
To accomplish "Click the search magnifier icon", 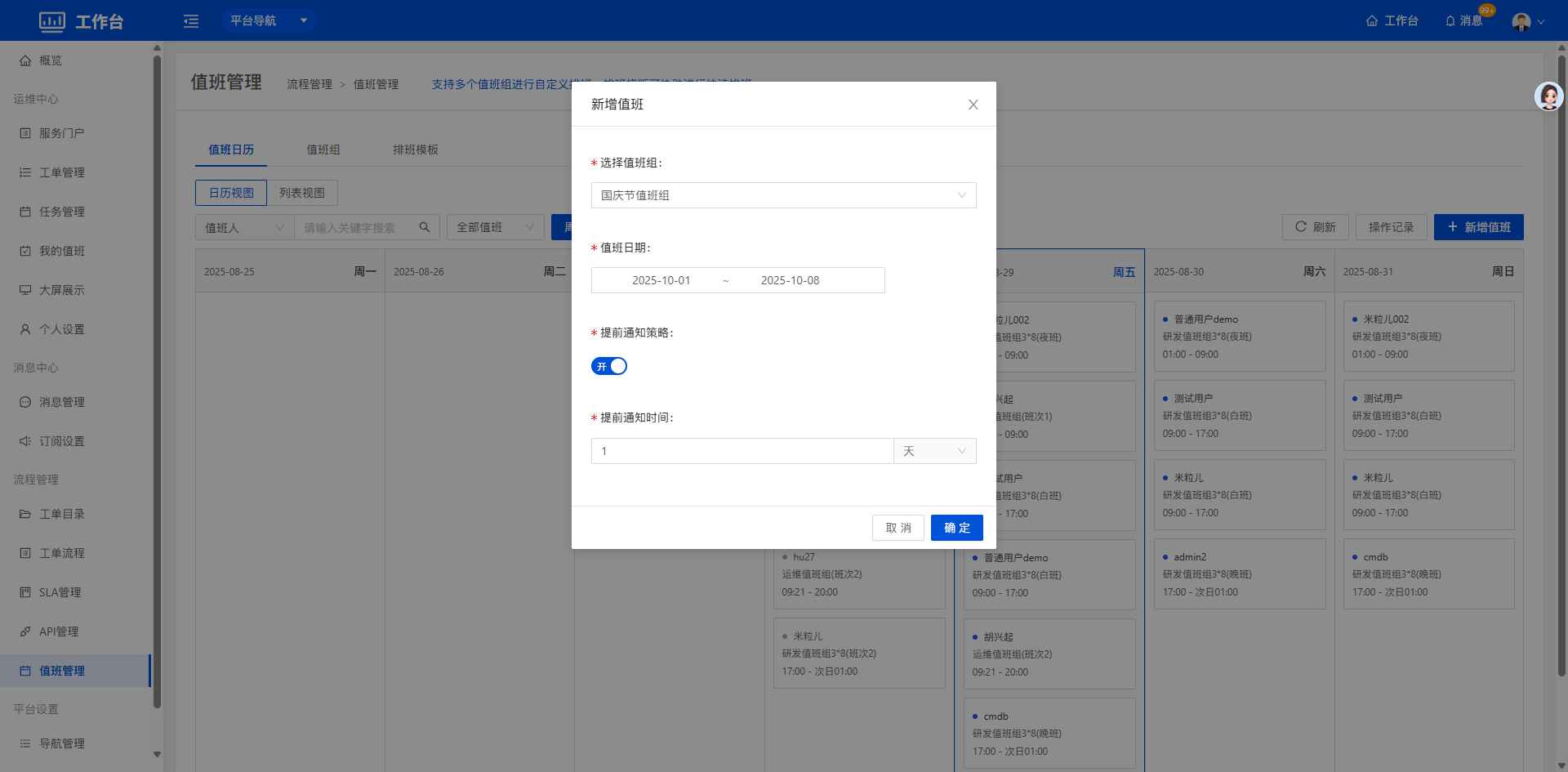I will pos(425,227).
